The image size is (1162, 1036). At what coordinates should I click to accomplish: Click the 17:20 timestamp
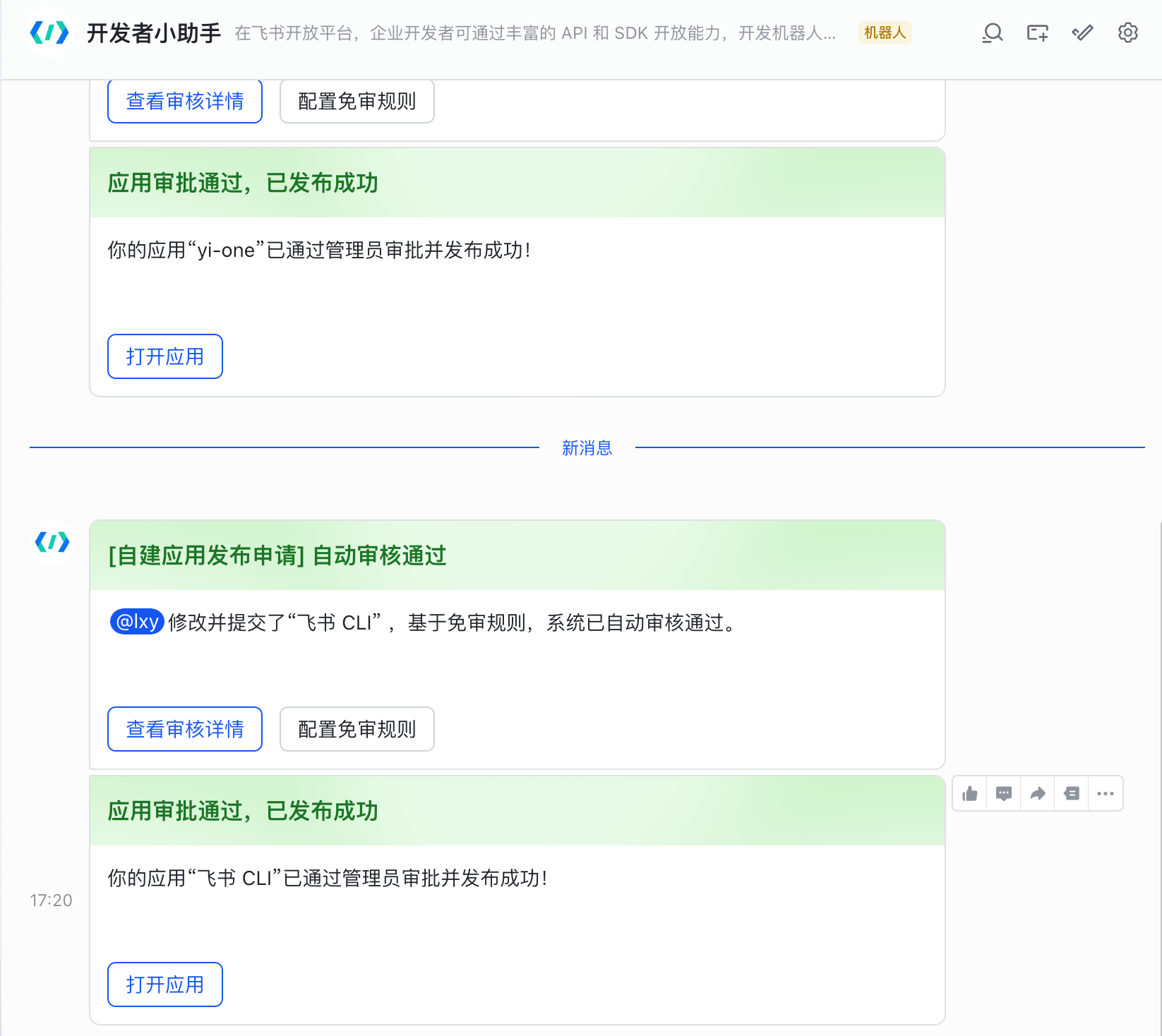51,901
